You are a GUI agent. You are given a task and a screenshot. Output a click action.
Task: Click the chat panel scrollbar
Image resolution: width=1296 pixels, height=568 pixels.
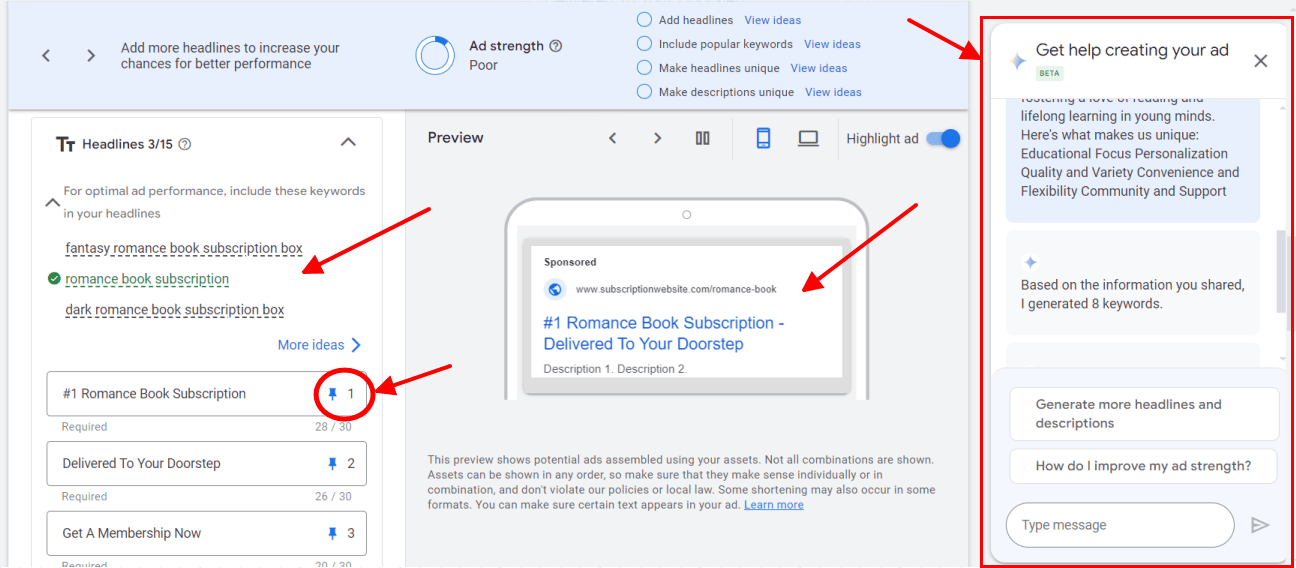(1282, 270)
